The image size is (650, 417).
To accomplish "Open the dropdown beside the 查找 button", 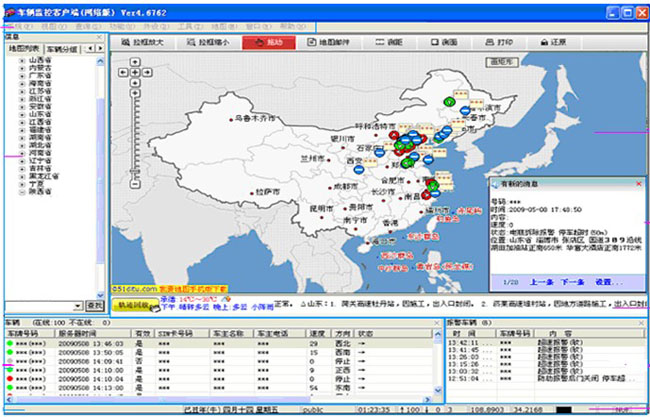I will [x=77, y=305].
